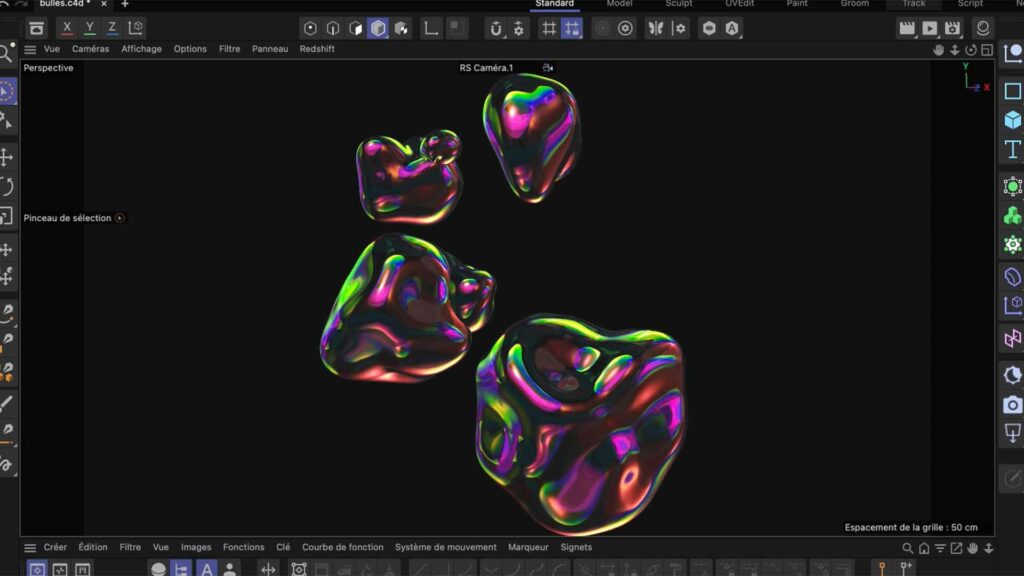Click the Courbe de fonction menu

point(342,548)
